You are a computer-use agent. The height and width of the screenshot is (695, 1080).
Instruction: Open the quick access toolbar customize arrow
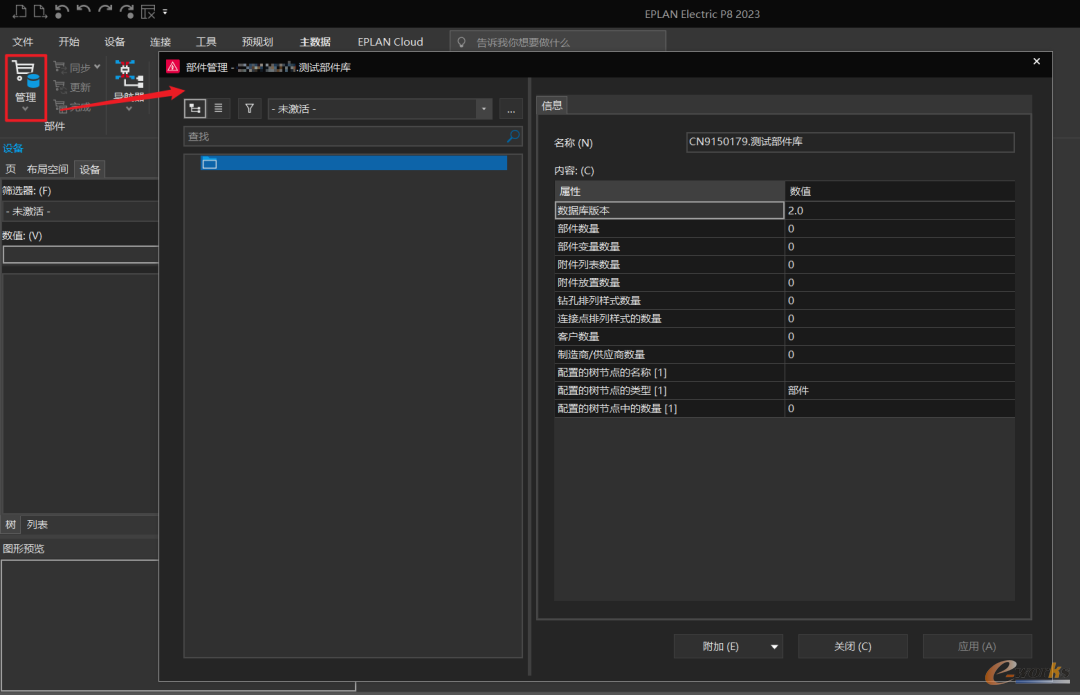click(165, 12)
